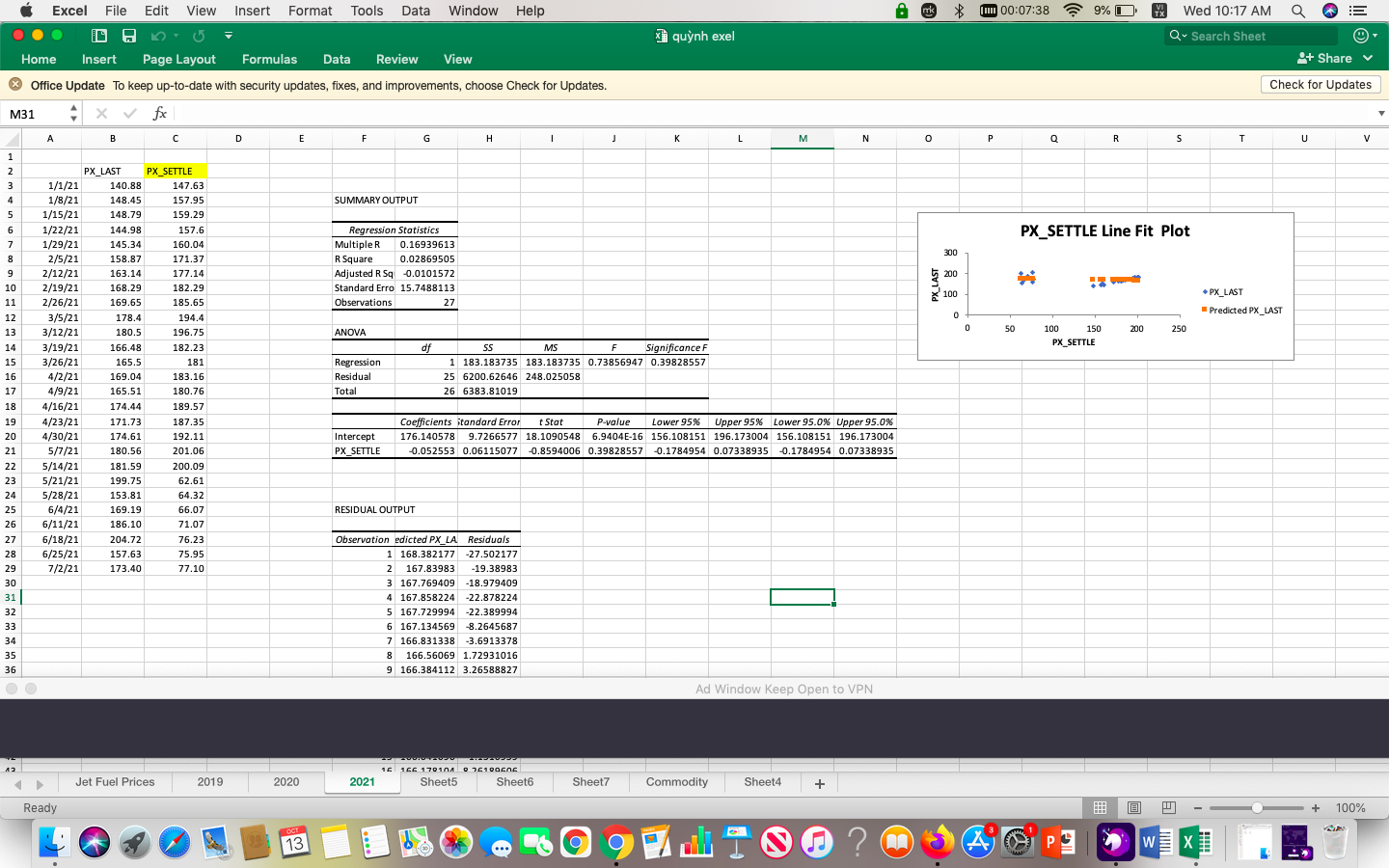Click the Undo arrow
Screen dimensions: 1389x868
pos(158,36)
